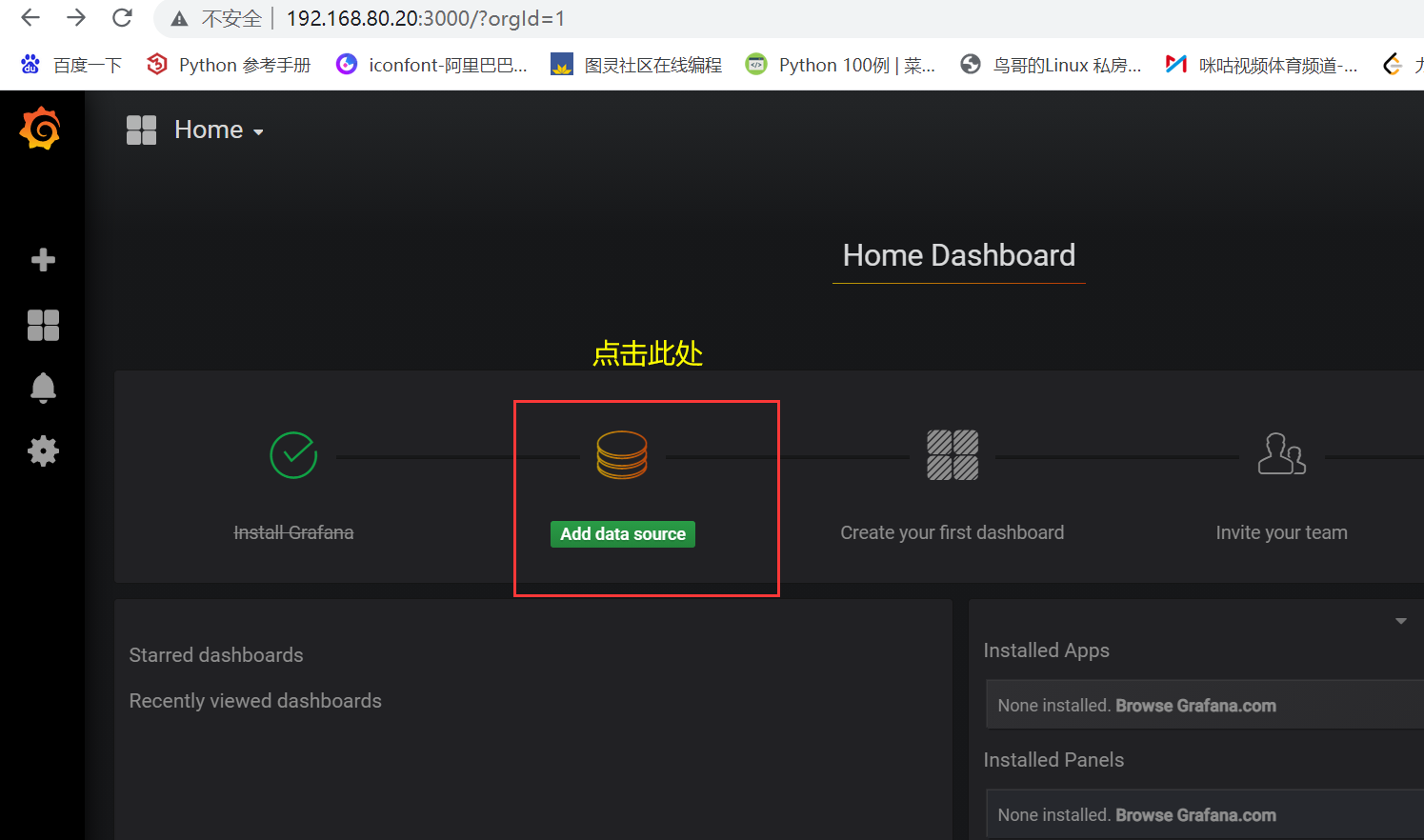
Task: Expand the plugins panel dropdown arrow
Action: coord(1401,621)
